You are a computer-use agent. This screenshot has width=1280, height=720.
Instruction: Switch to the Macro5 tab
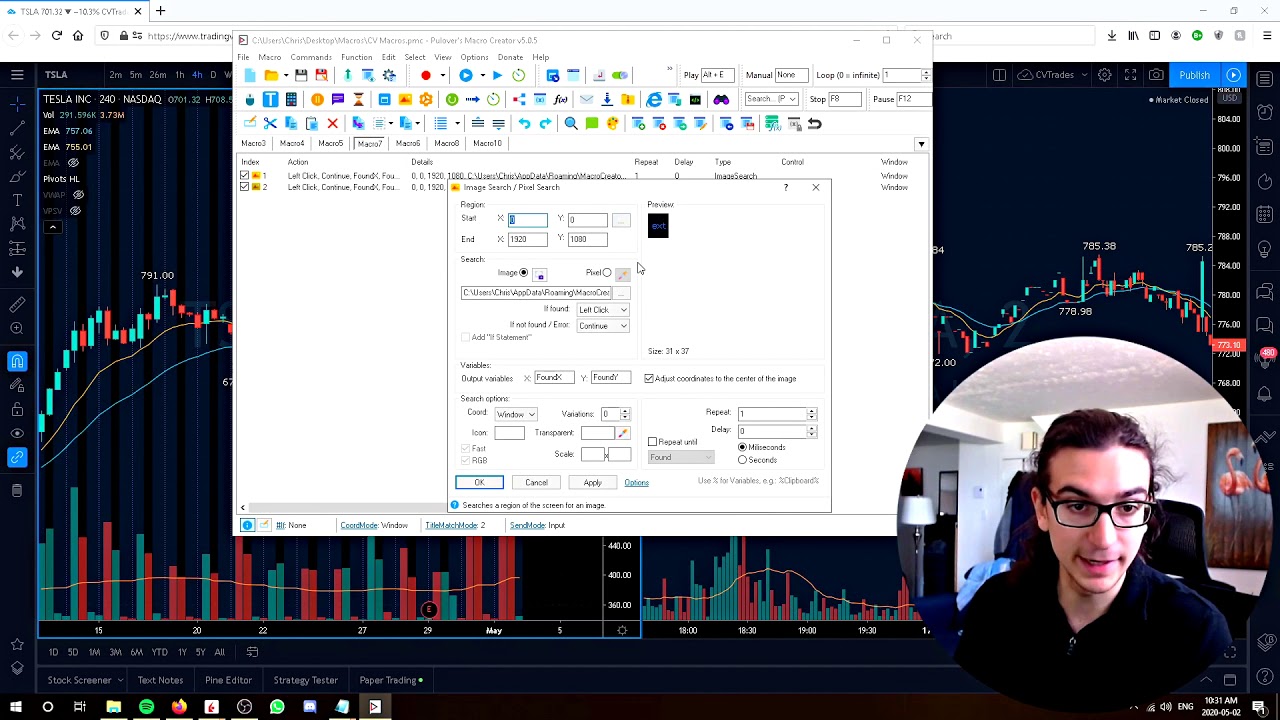[330, 143]
